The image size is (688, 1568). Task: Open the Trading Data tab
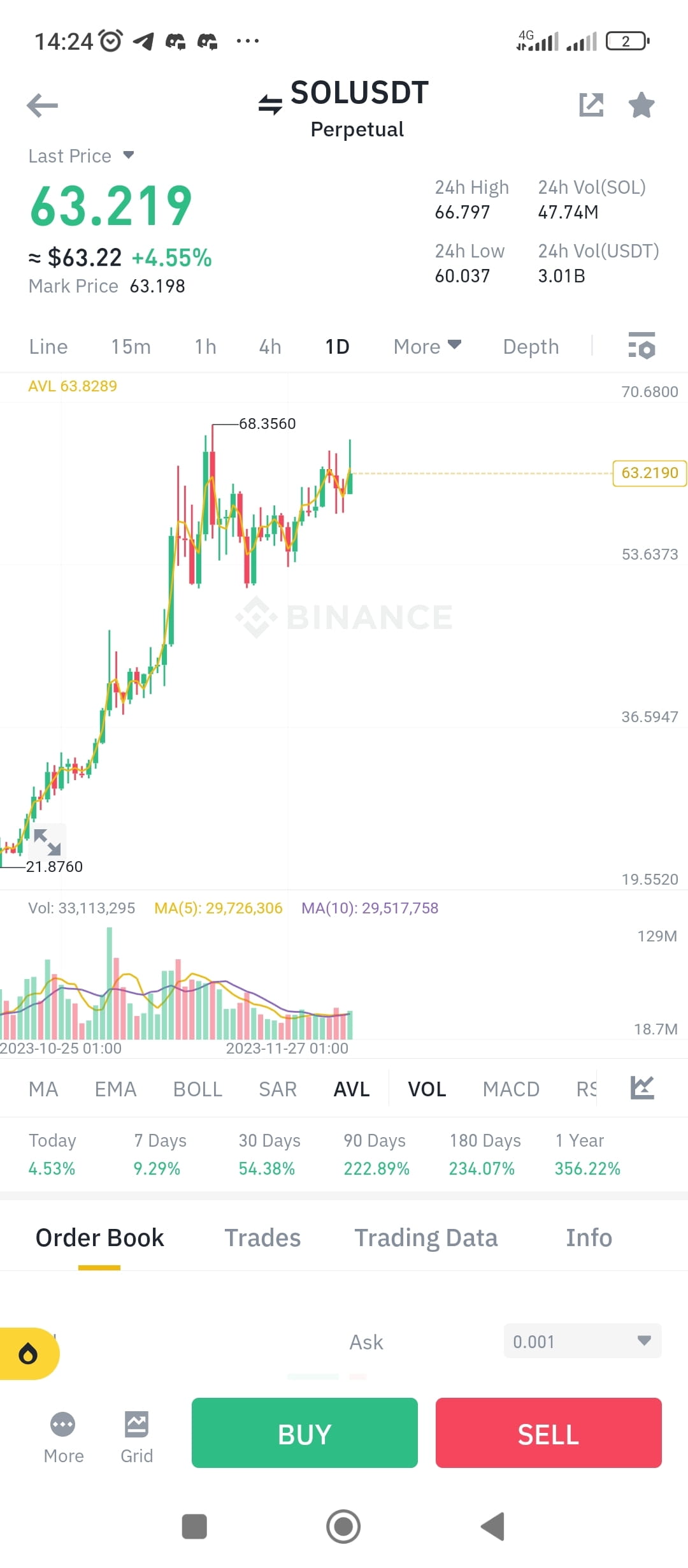tap(426, 1237)
